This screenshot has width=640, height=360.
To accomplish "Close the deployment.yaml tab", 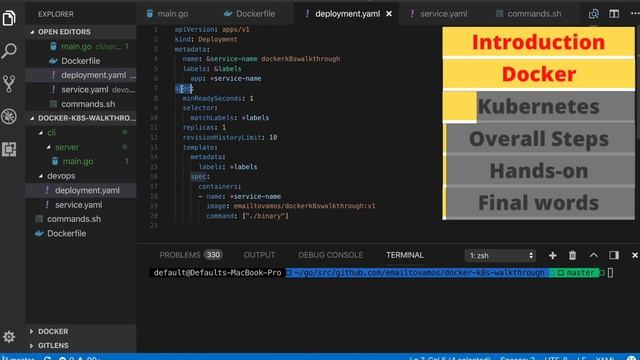I will coord(389,14).
